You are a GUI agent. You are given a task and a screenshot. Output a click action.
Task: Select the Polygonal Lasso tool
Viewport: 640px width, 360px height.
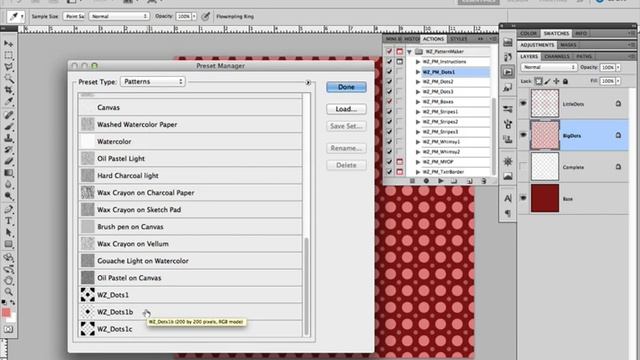(x=8, y=67)
